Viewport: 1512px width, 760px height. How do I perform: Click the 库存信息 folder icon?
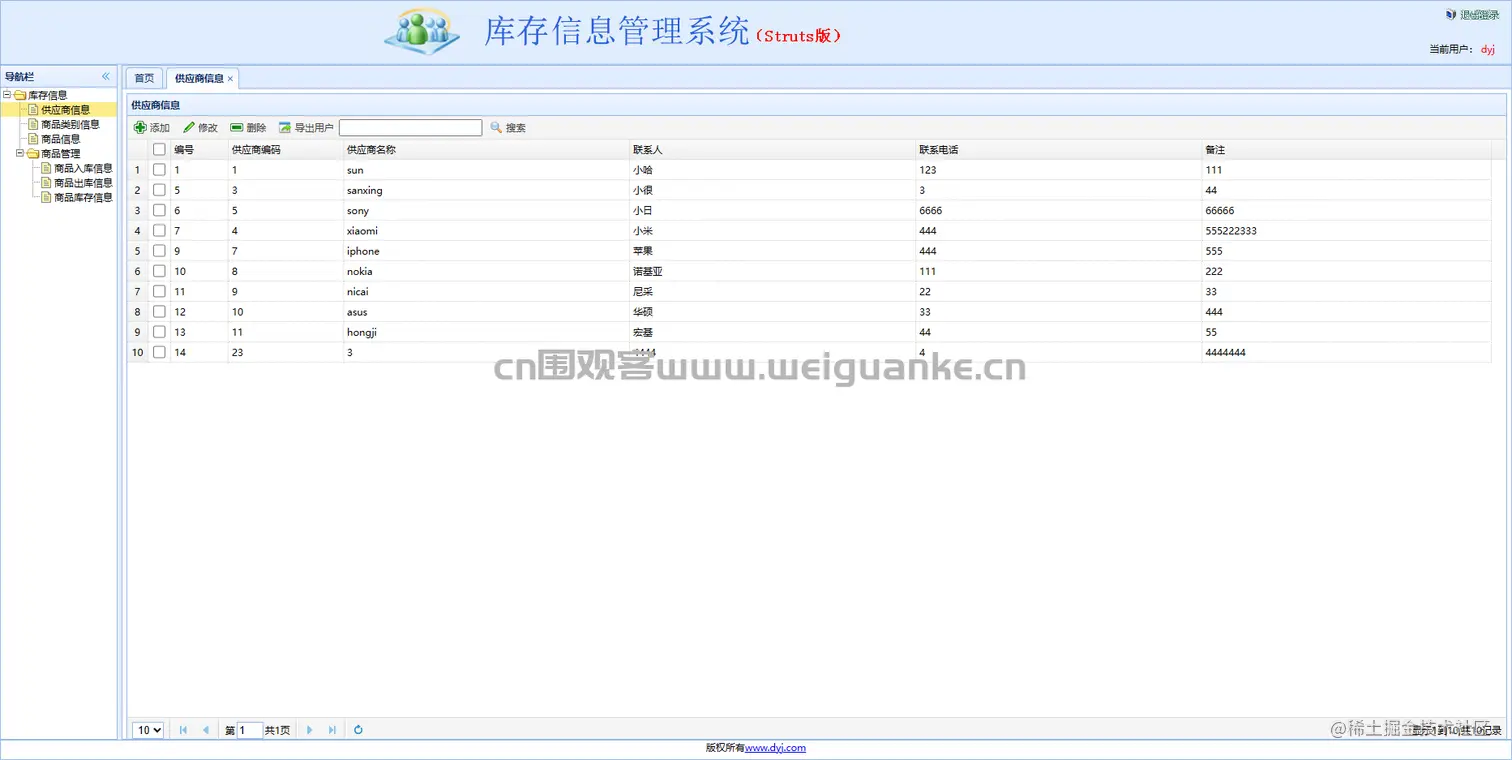click(20, 95)
